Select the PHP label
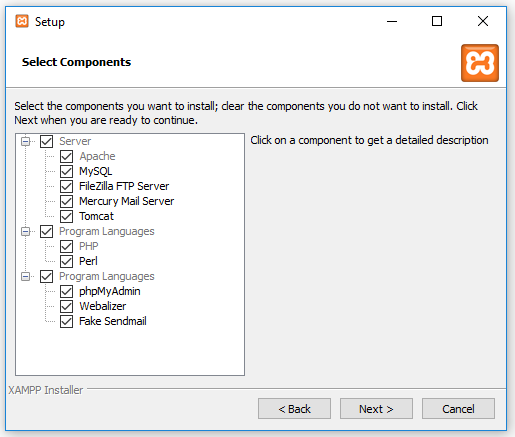515x437 pixels. pos(88,246)
